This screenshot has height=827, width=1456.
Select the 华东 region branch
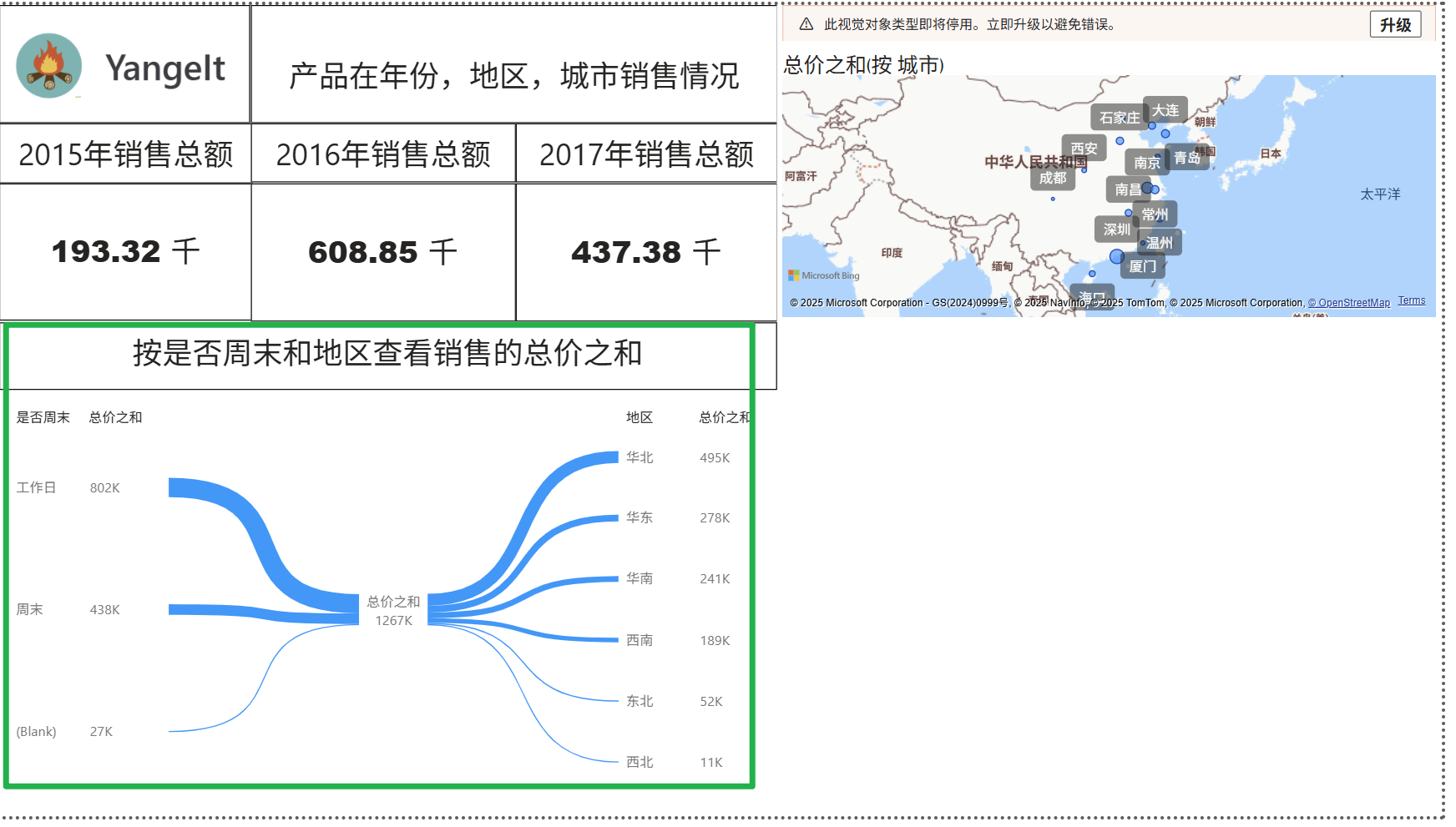[640, 517]
